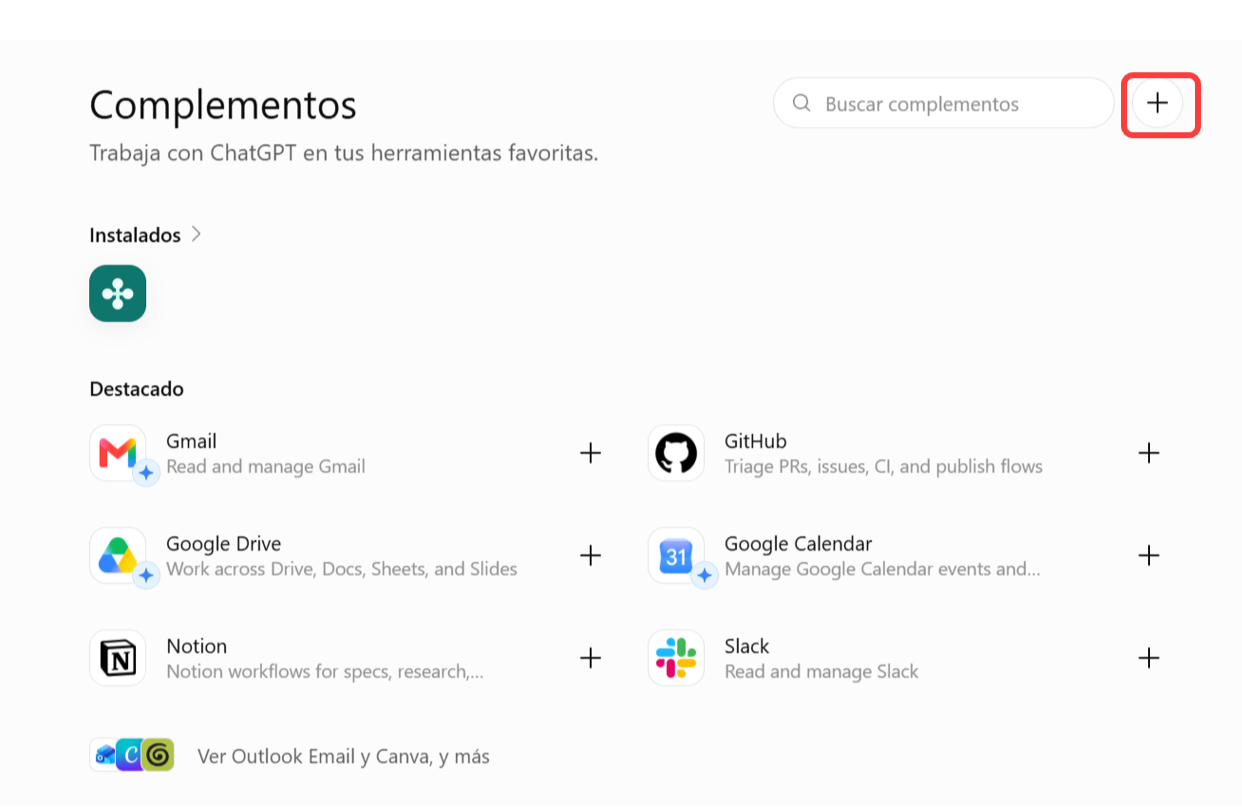Click the Outlook, Canva icon cluster

point(132,754)
